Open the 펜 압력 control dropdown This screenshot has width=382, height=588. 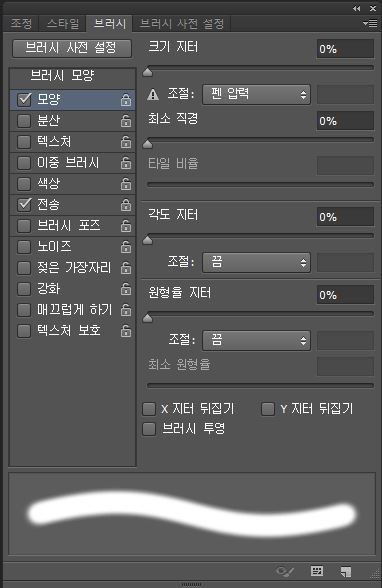pos(256,94)
